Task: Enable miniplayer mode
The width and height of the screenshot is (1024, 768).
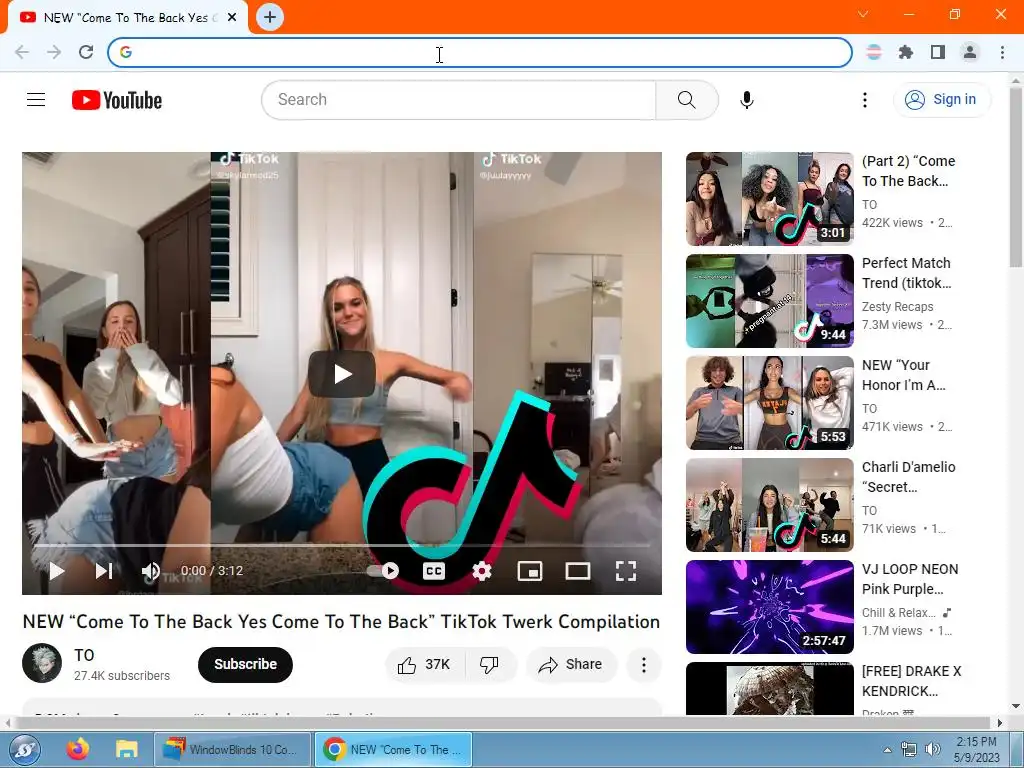Action: [530, 571]
